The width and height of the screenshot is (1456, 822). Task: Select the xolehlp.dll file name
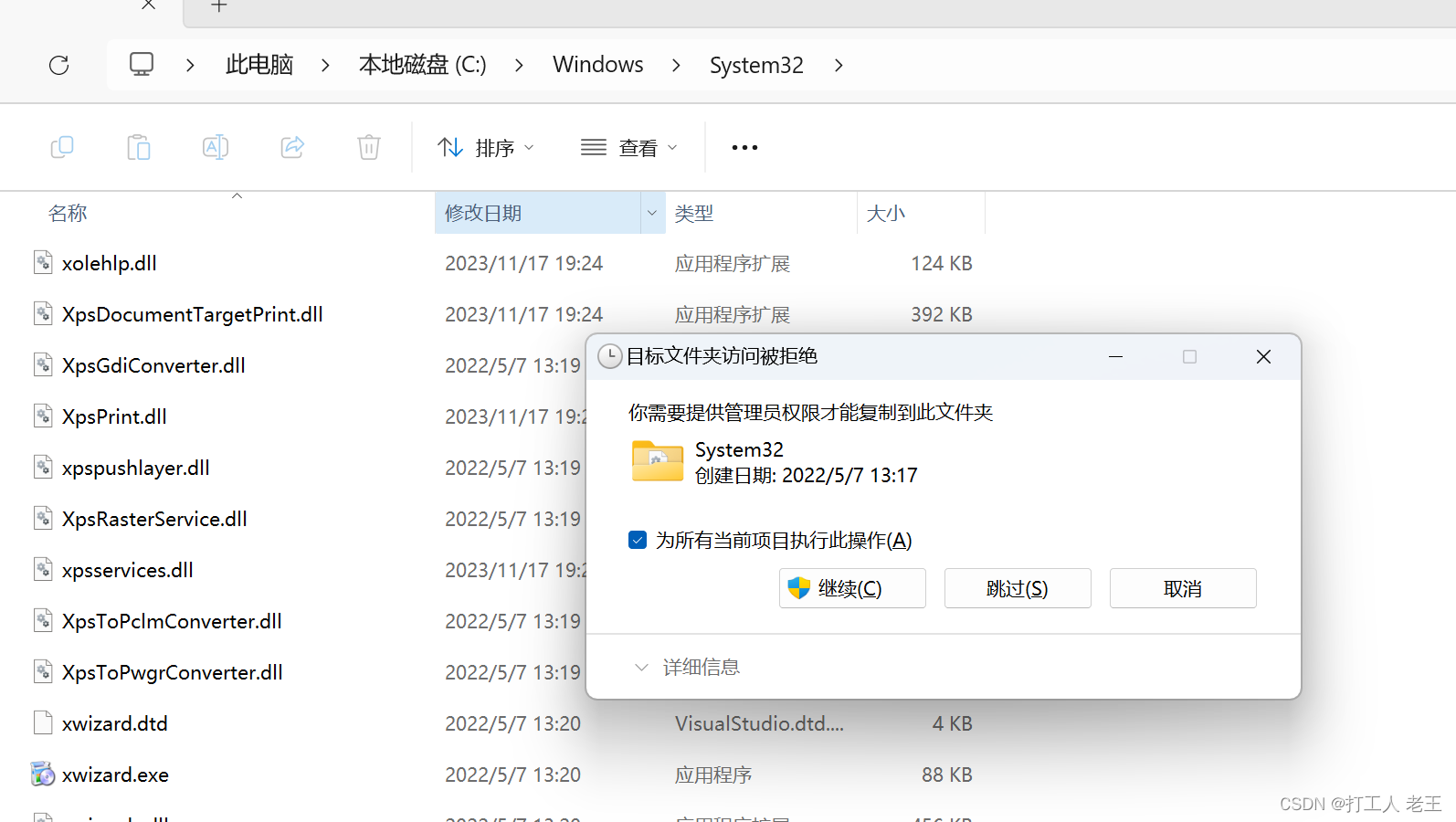110,263
